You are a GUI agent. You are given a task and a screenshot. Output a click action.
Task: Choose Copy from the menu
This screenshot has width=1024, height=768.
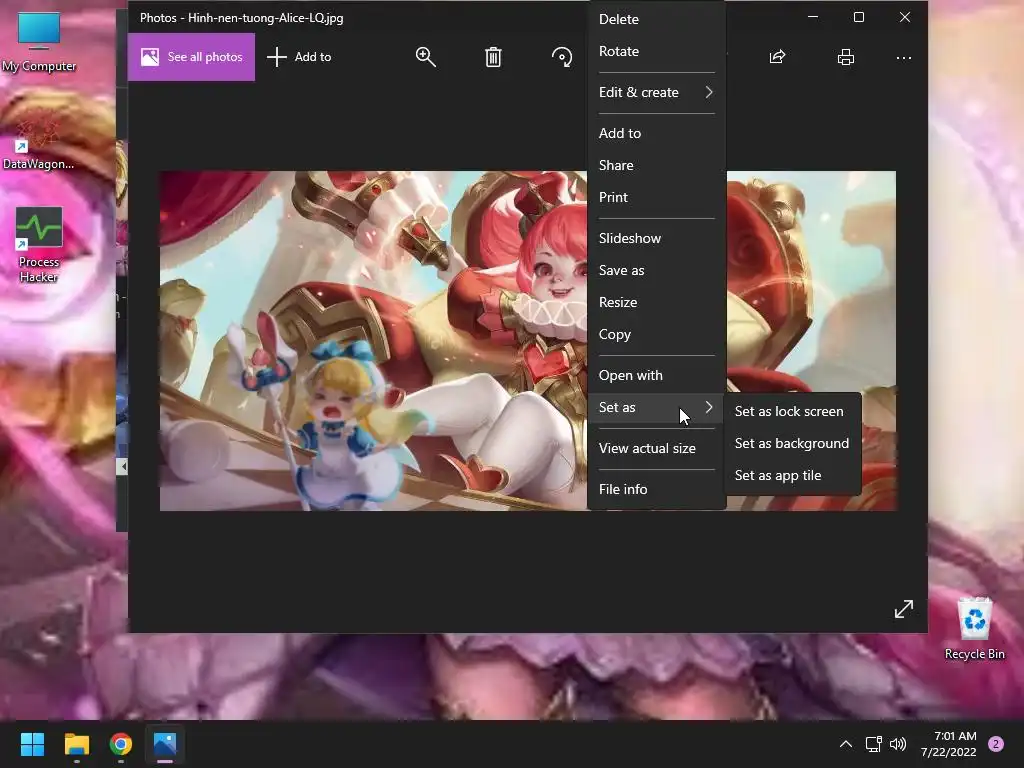pos(656,334)
